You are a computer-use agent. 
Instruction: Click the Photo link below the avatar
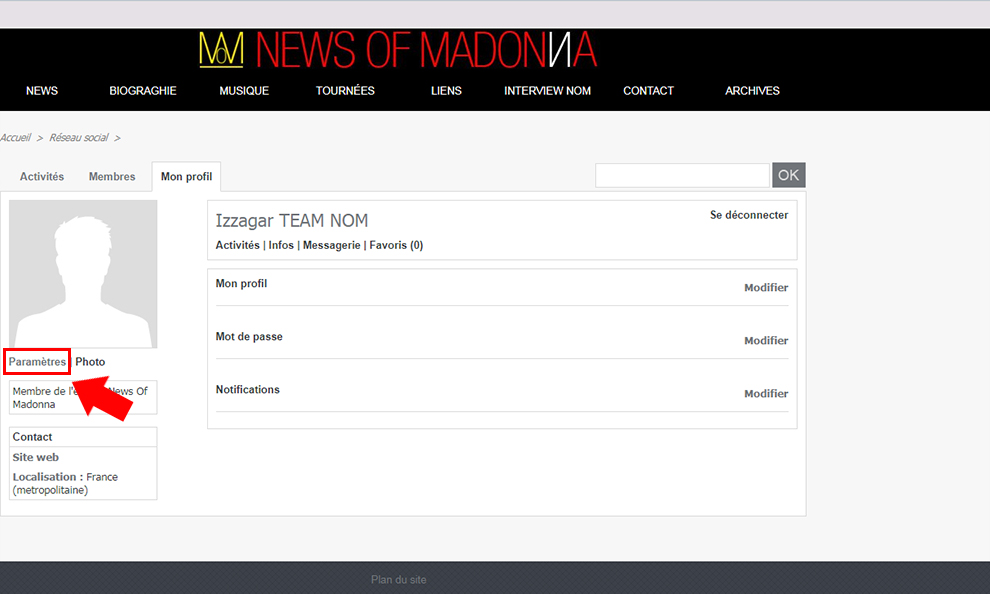click(x=90, y=362)
